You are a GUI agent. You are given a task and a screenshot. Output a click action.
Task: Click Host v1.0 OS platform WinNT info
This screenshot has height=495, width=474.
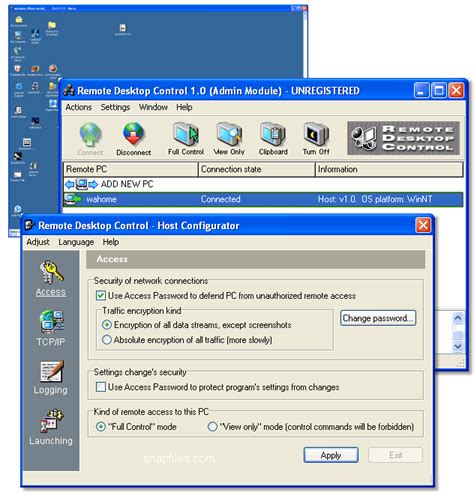[x=375, y=199]
